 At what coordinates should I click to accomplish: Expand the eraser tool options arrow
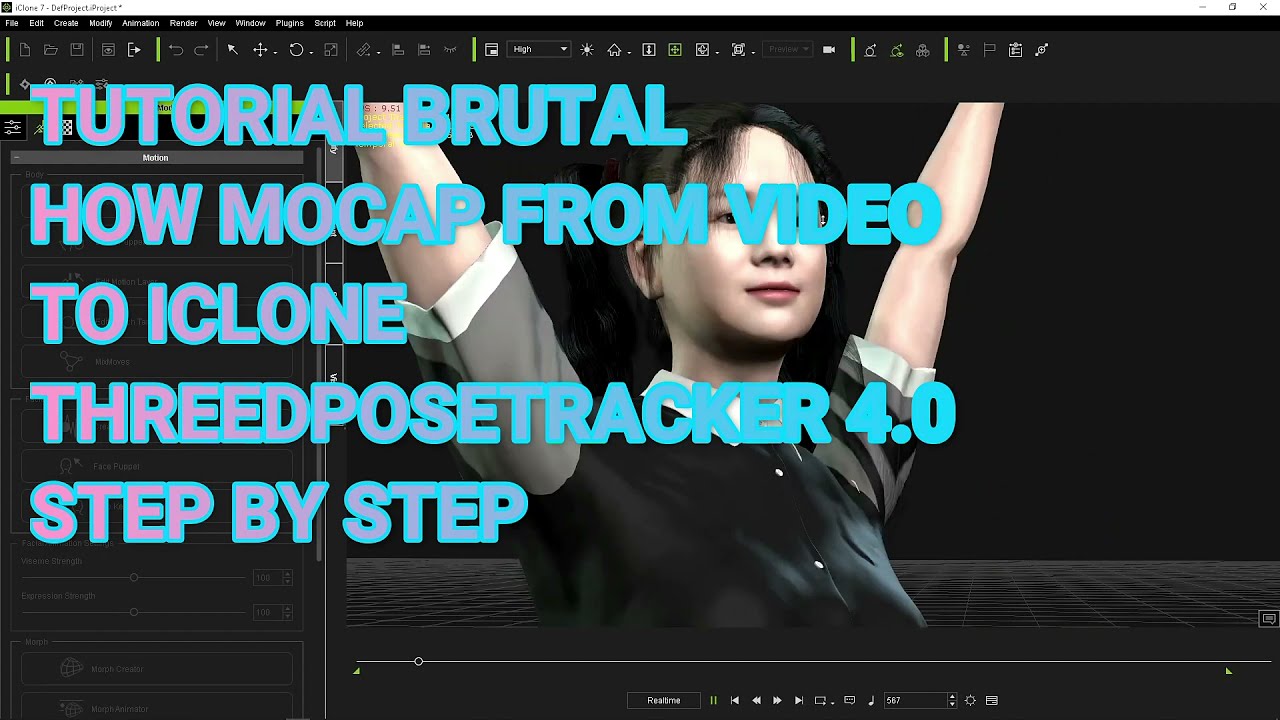pos(378,52)
